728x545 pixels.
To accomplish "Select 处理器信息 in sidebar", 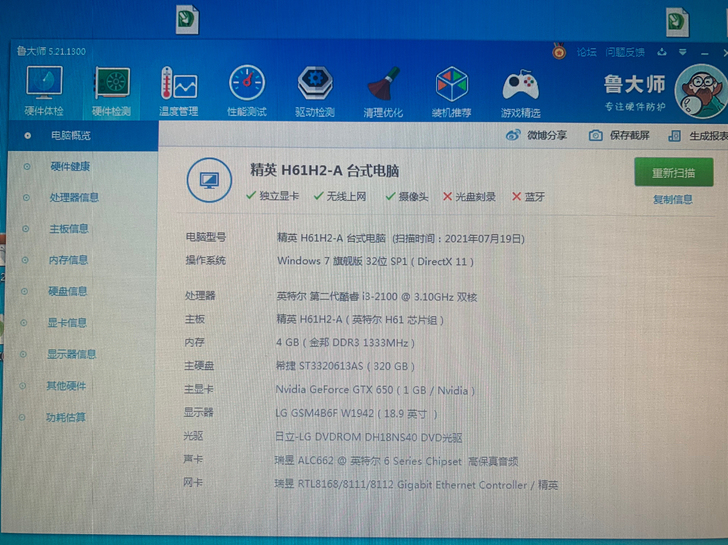I will 74,197.
